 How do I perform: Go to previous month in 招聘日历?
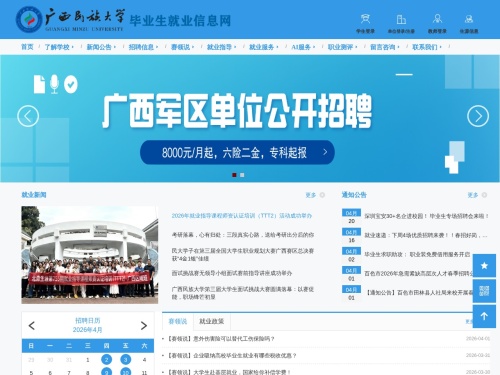(x=32, y=326)
